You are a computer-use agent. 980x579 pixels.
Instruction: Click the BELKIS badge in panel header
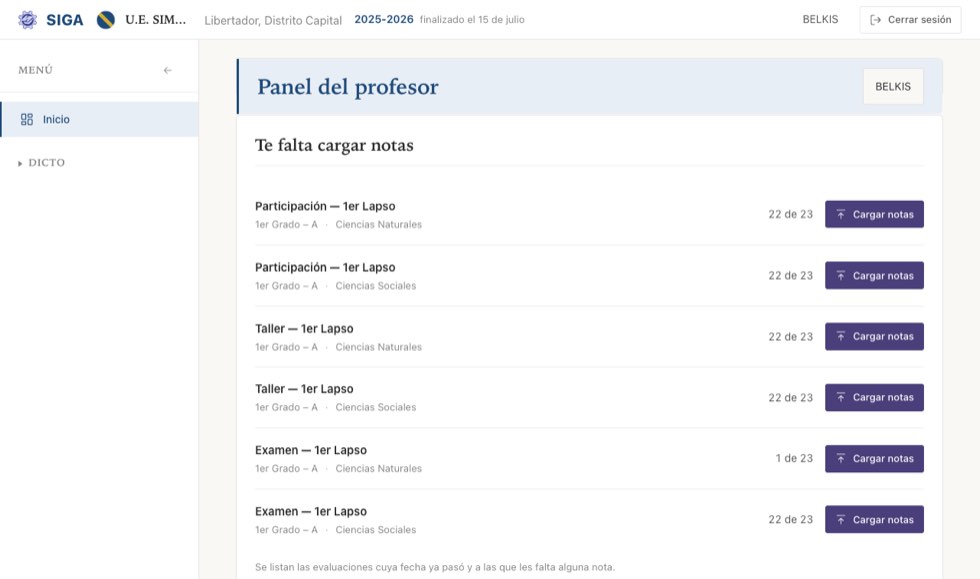pyautogui.click(x=892, y=86)
